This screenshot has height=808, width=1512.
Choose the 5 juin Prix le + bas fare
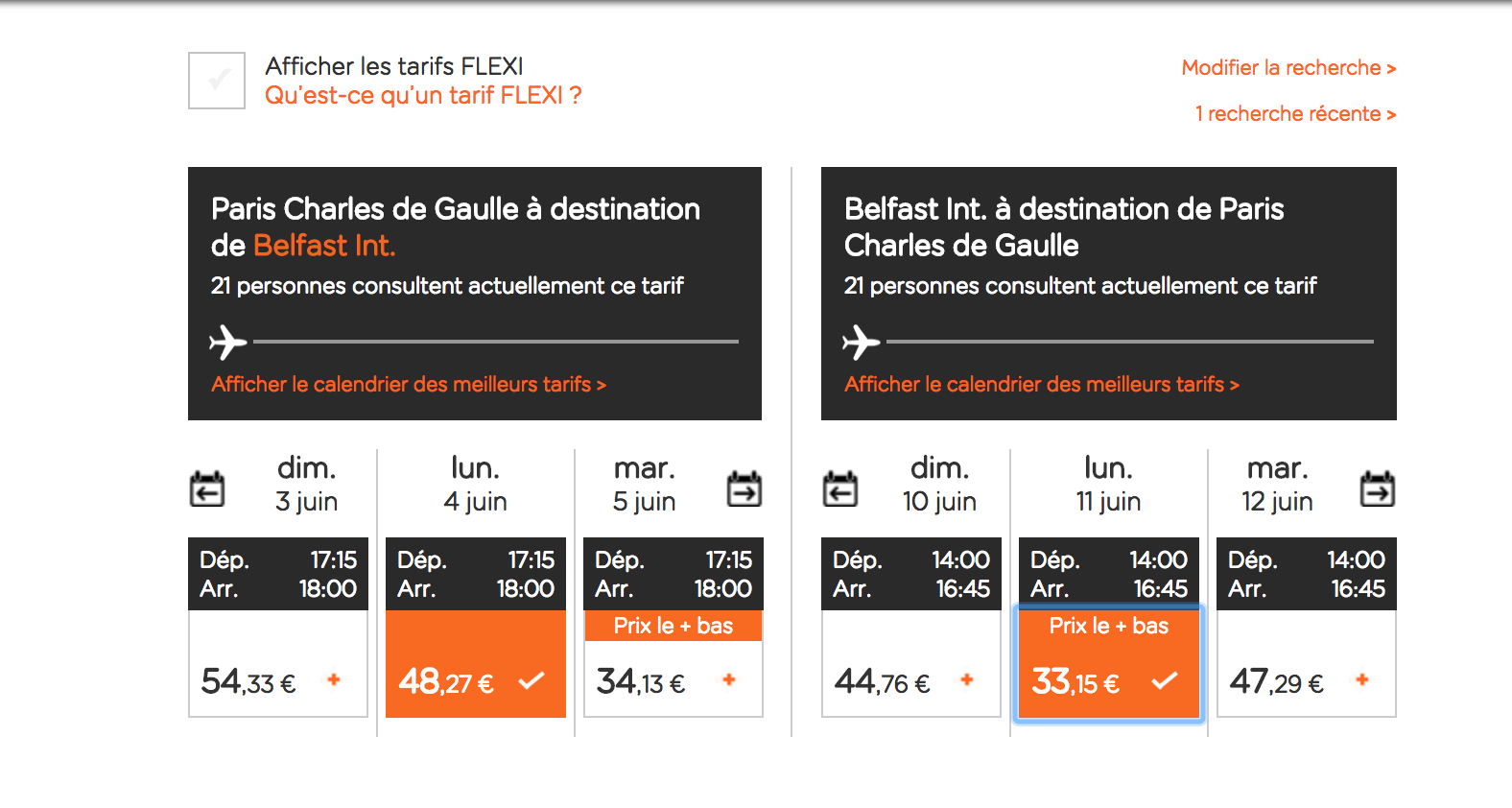673,664
